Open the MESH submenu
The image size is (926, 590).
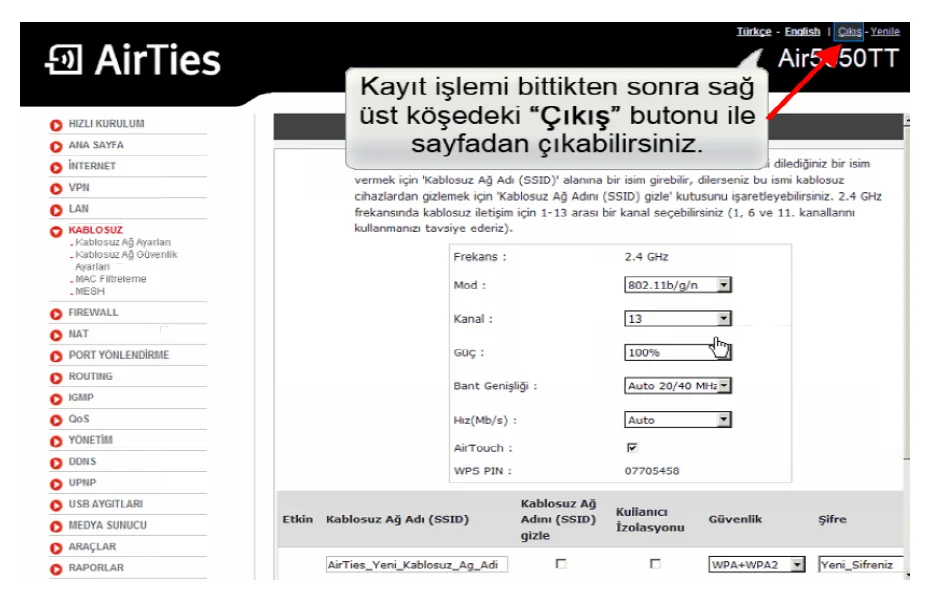coord(90,291)
